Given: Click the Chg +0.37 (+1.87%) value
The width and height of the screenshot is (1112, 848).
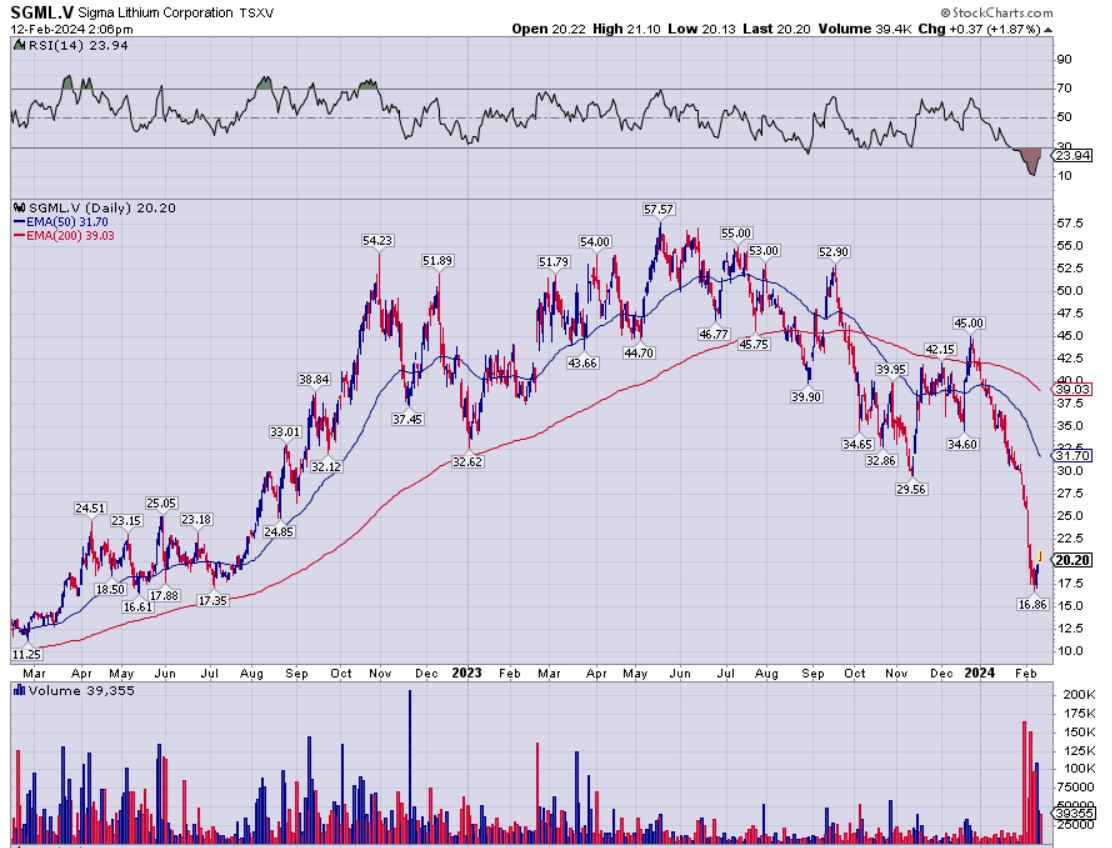Looking at the screenshot, I should [x=979, y=29].
